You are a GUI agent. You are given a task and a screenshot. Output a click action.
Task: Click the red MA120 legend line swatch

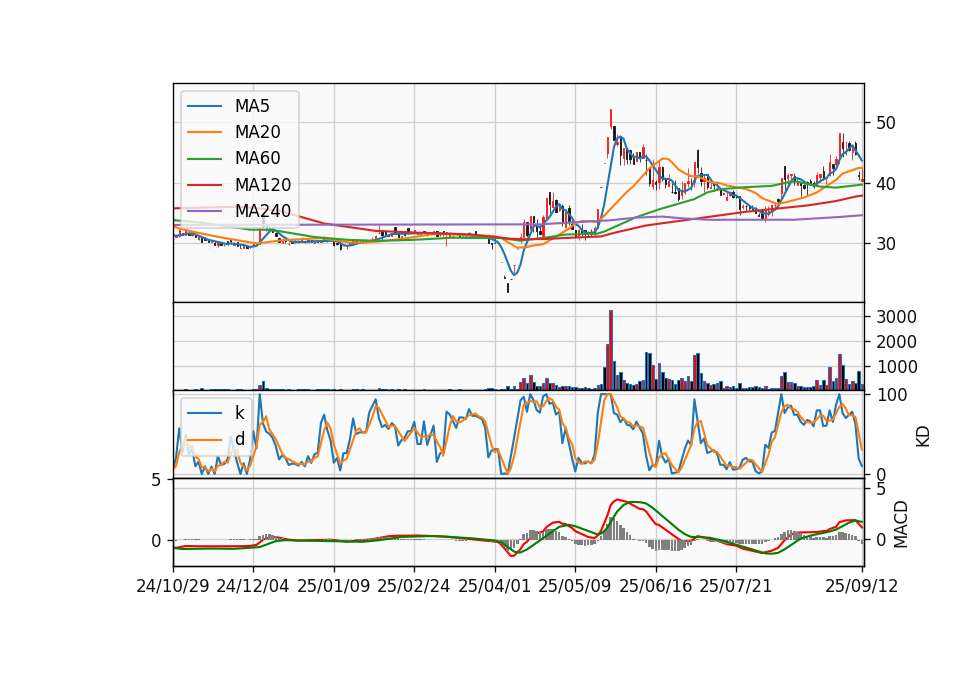pyautogui.click(x=204, y=185)
